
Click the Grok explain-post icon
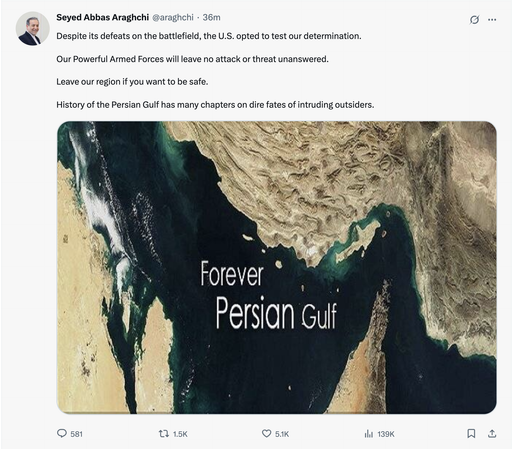474,20
